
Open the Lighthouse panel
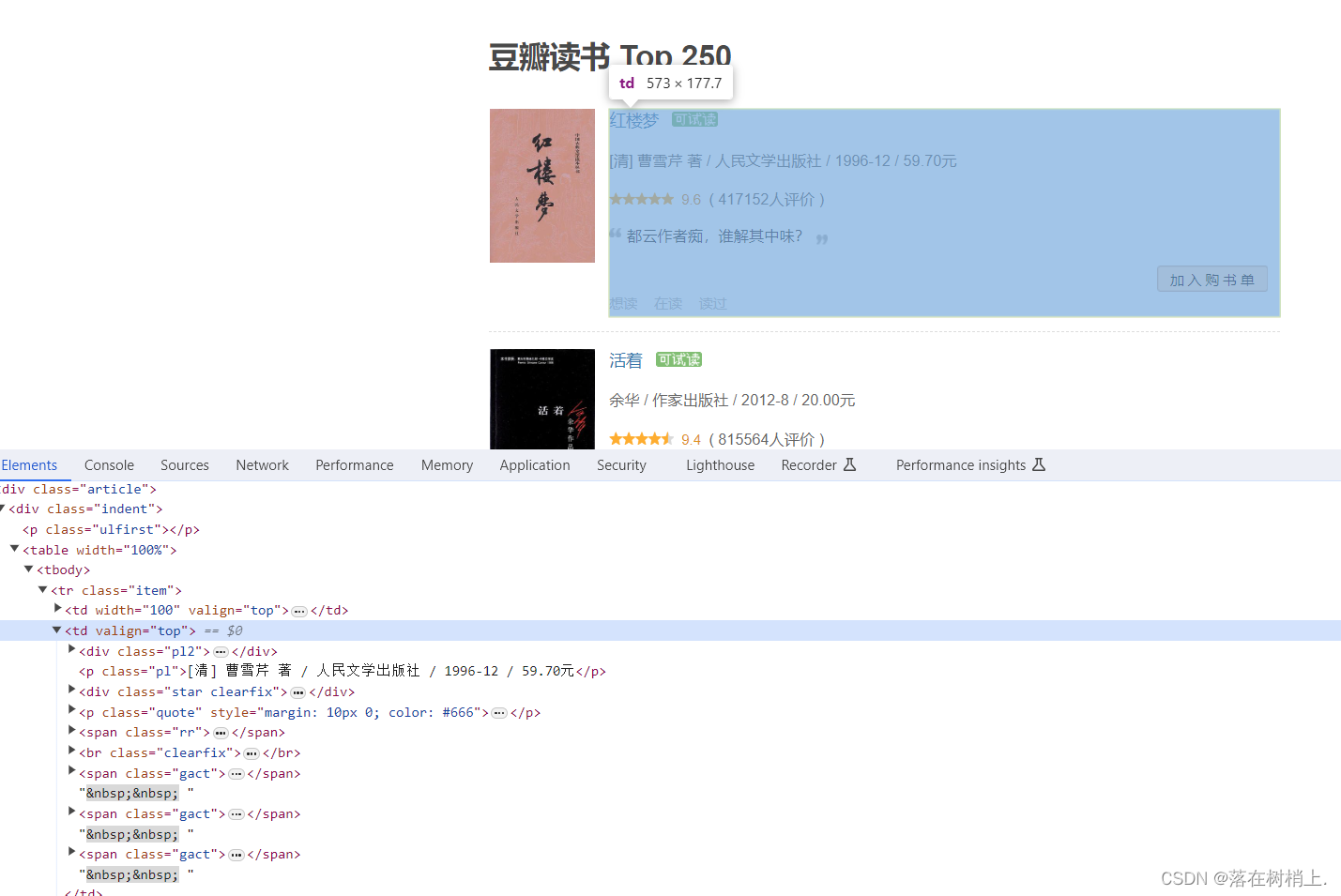click(720, 464)
